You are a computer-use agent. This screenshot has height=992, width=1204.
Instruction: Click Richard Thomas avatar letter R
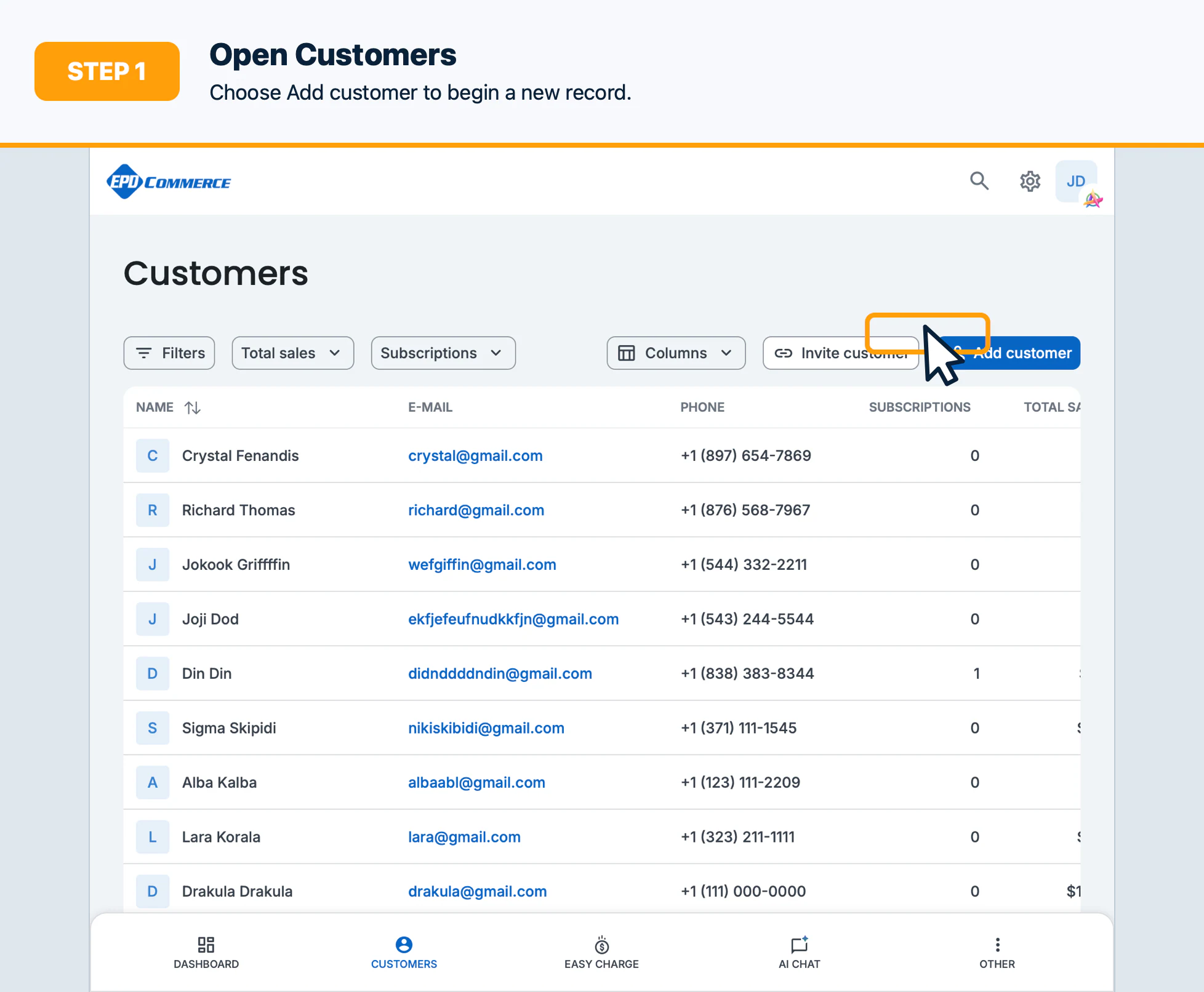153,510
